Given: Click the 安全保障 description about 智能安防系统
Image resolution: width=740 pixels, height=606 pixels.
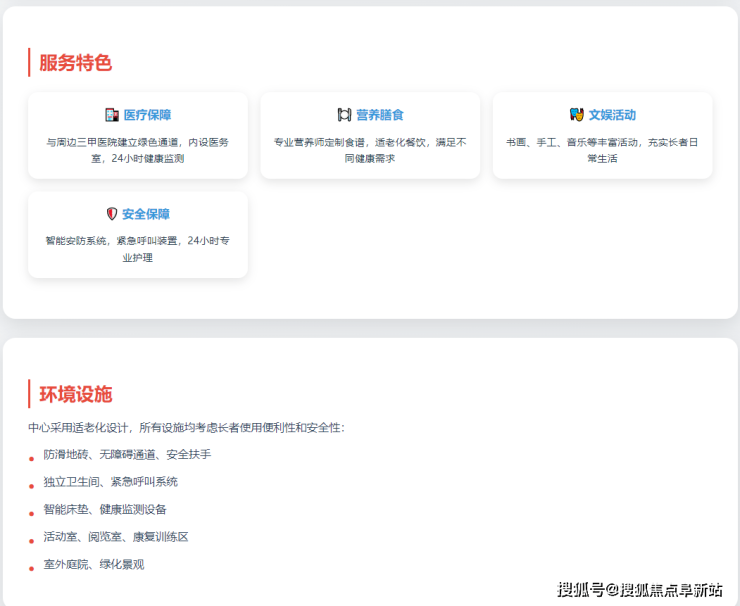Looking at the screenshot, I should coord(138,249).
